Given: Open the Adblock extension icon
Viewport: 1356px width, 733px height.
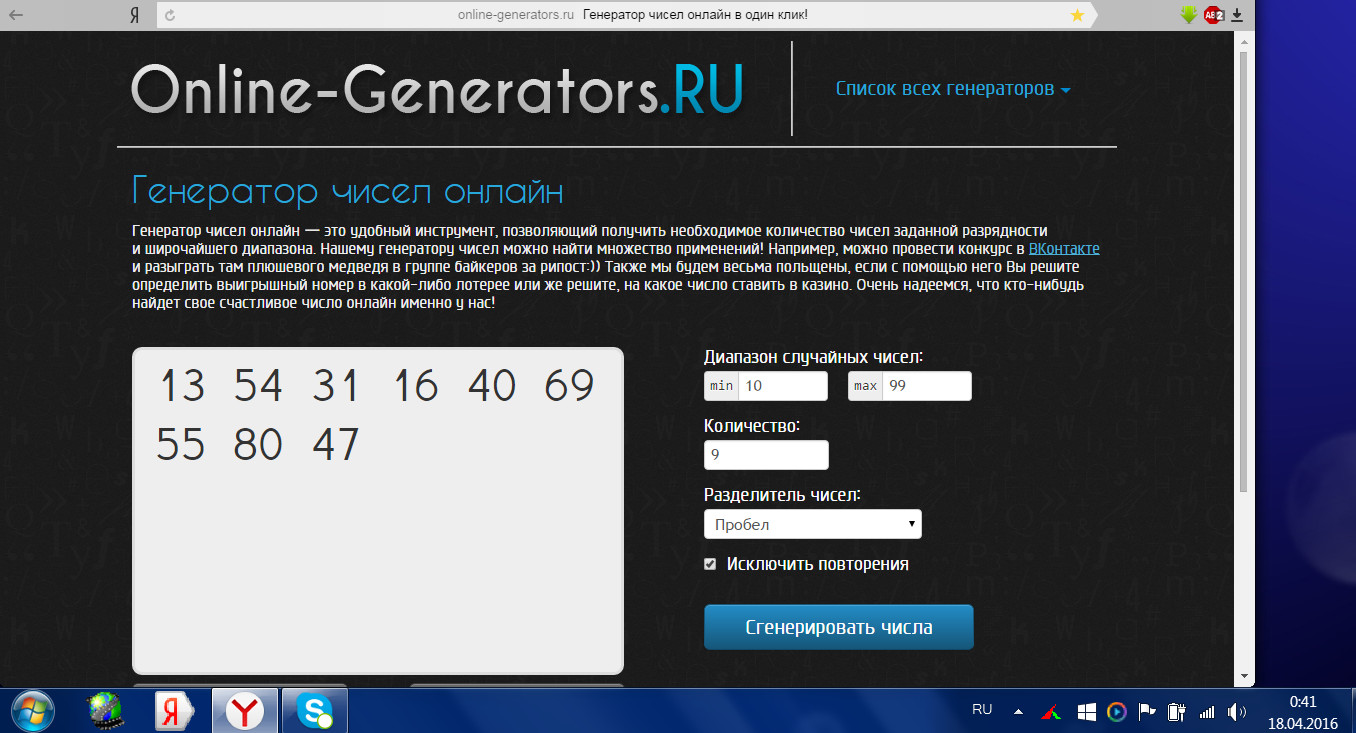Looking at the screenshot, I should tap(1212, 15).
